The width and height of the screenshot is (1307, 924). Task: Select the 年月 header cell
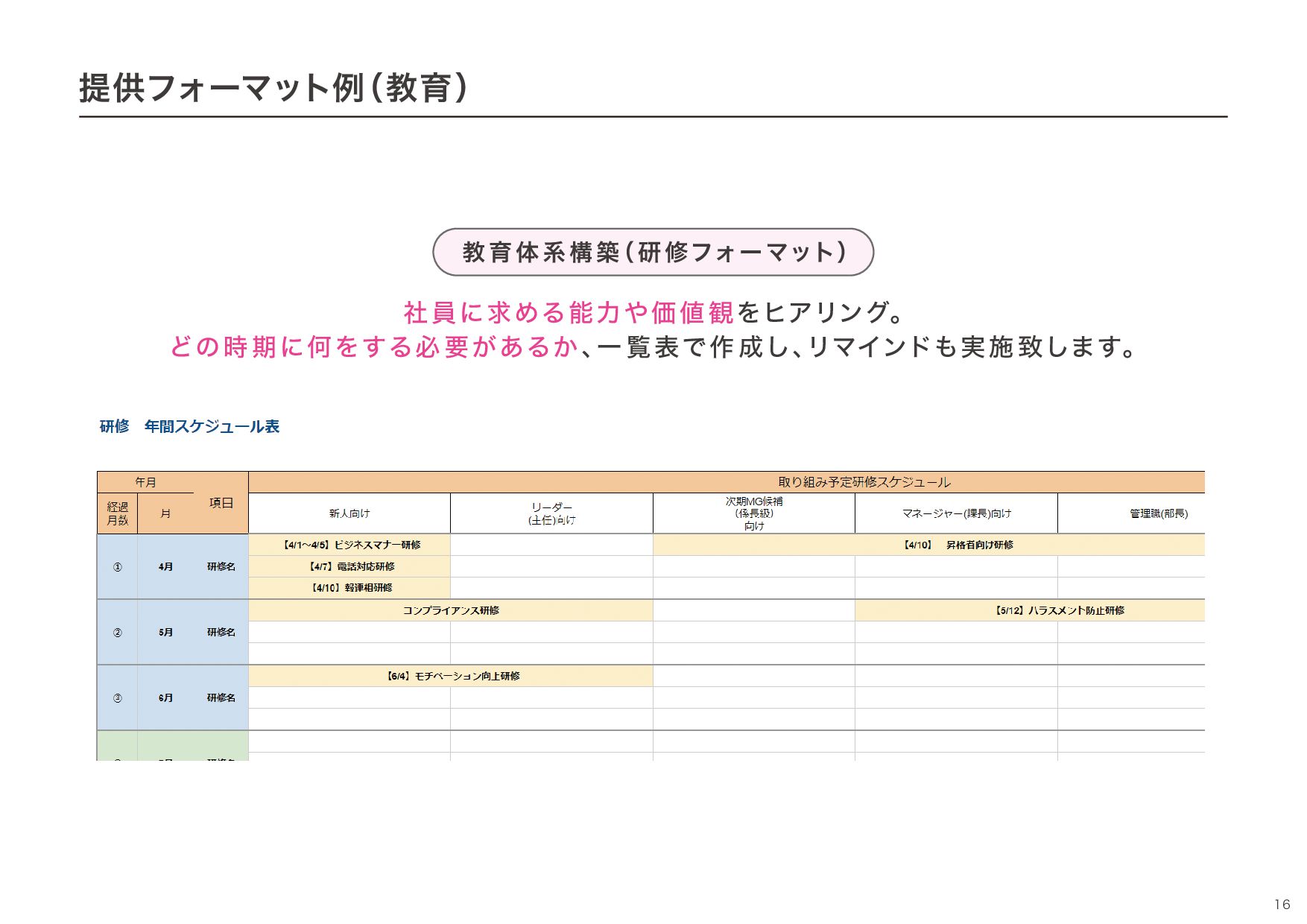(145, 482)
